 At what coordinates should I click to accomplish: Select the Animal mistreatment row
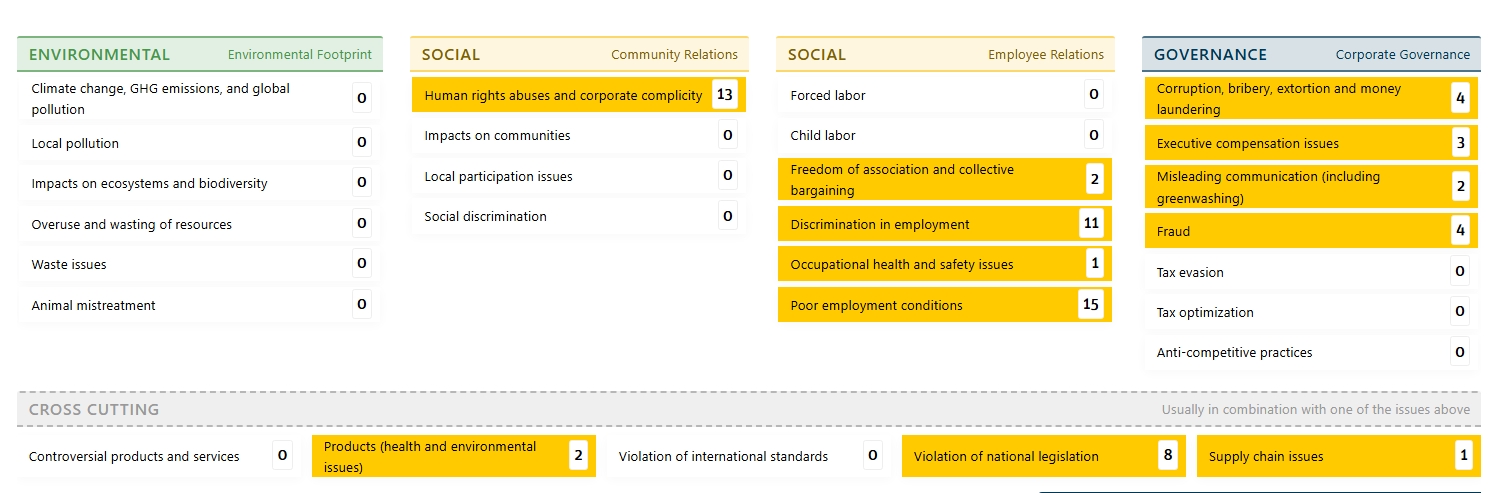point(200,305)
